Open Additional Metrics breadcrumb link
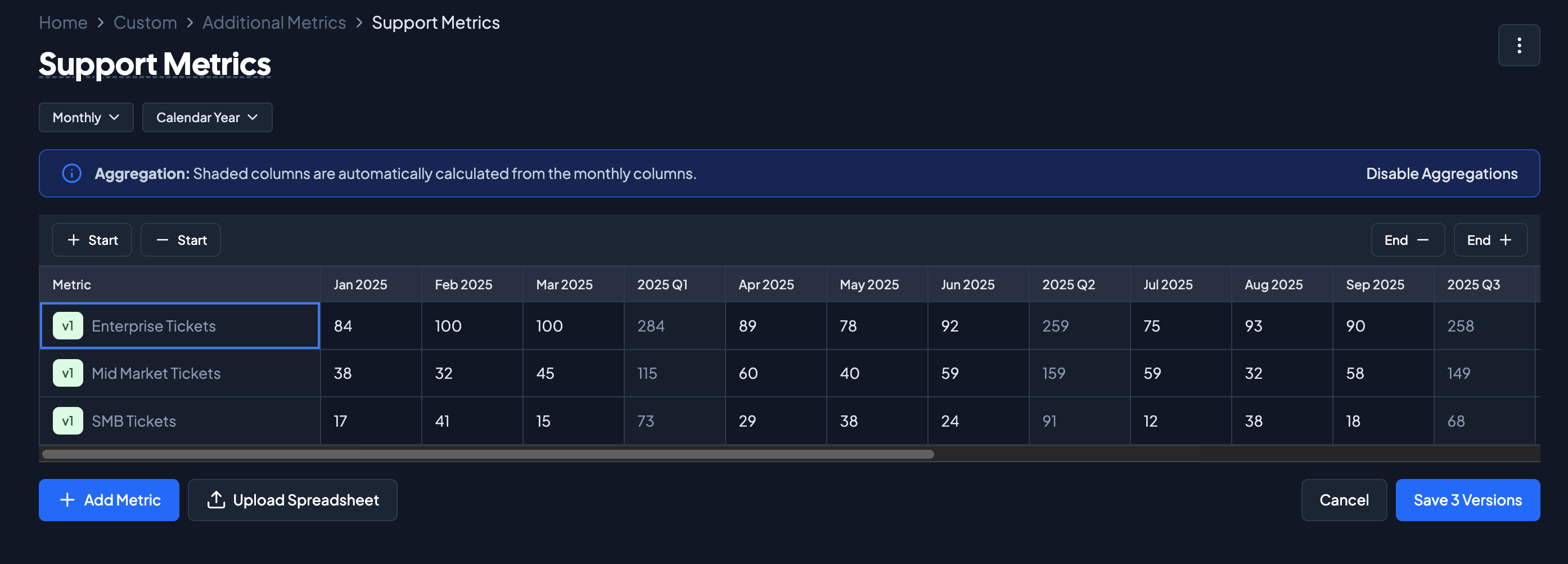Viewport: 1568px width, 564px height. (x=274, y=23)
